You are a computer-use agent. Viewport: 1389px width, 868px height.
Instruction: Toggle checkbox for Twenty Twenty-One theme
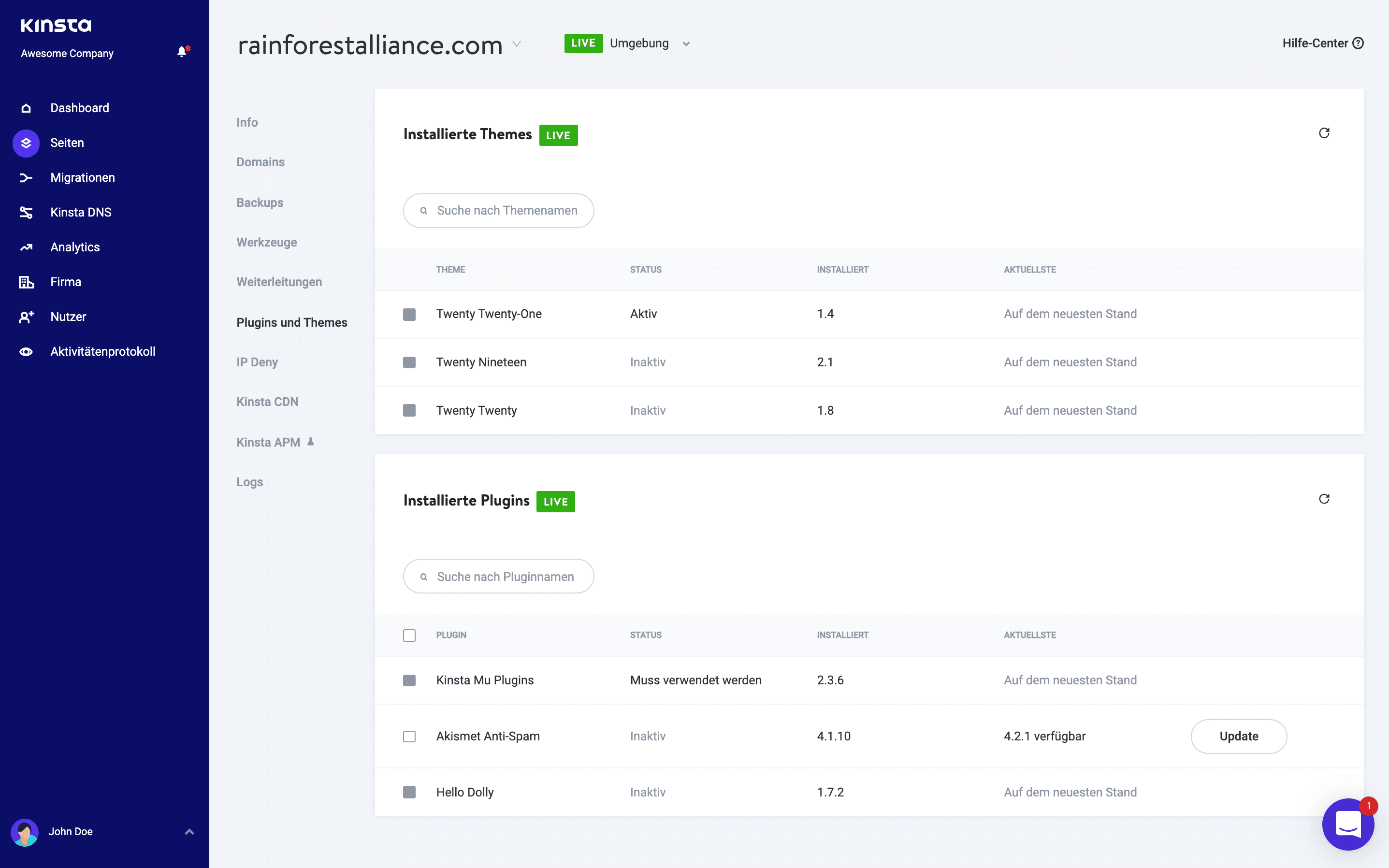coord(409,314)
